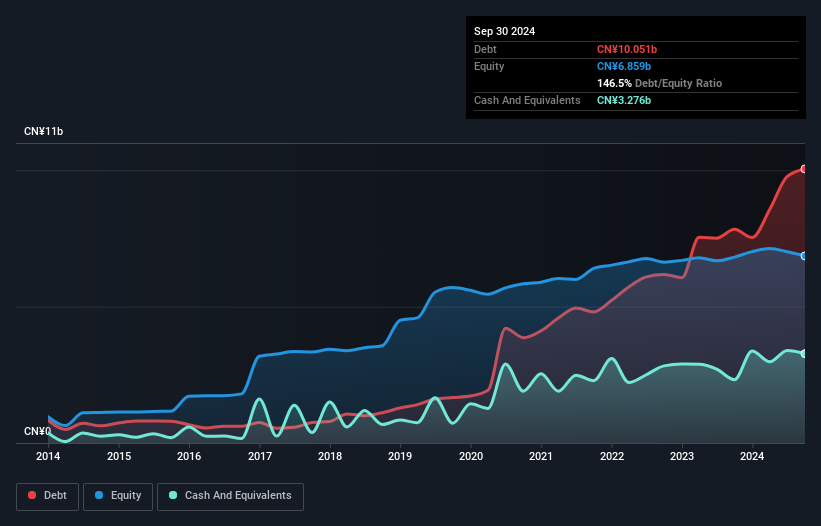Toggle Cash And Equivalents legend button

(x=230, y=496)
